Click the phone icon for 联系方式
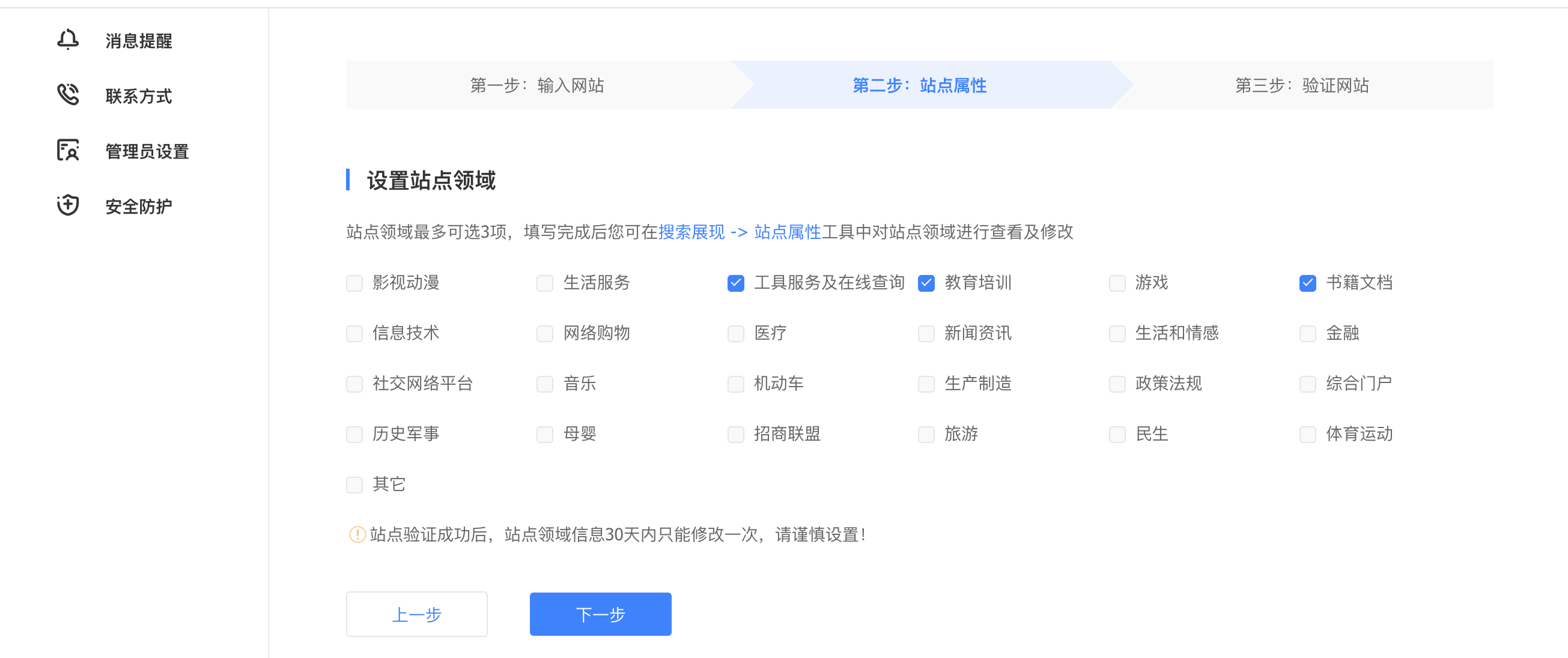Image resolution: width=1568 pixels, height=658 pixels. [67, 95]
